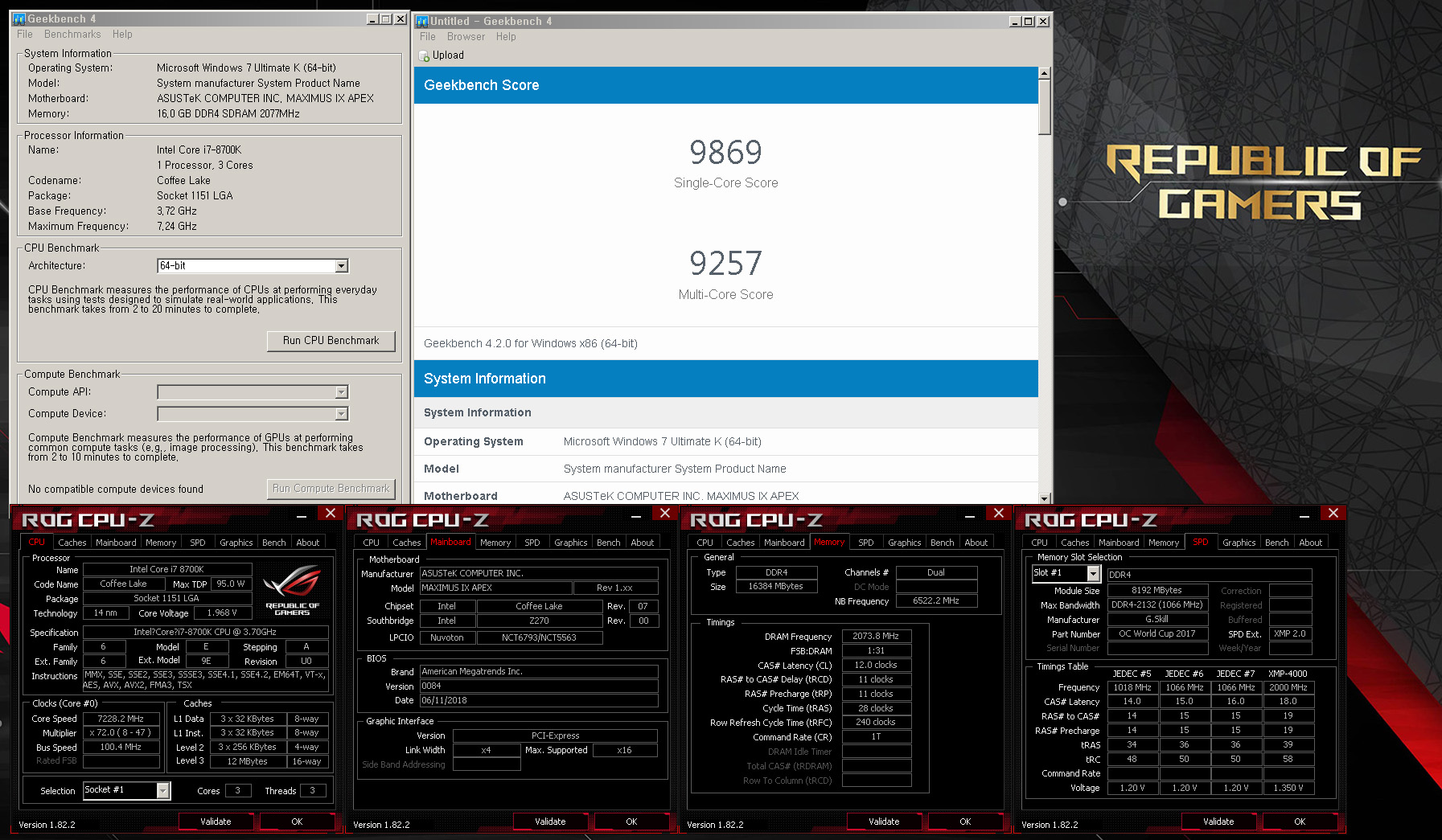Click OK in CPU-Z Mainboard window
This screenshot has width=1442, height=840.
(x=631, y=822)
